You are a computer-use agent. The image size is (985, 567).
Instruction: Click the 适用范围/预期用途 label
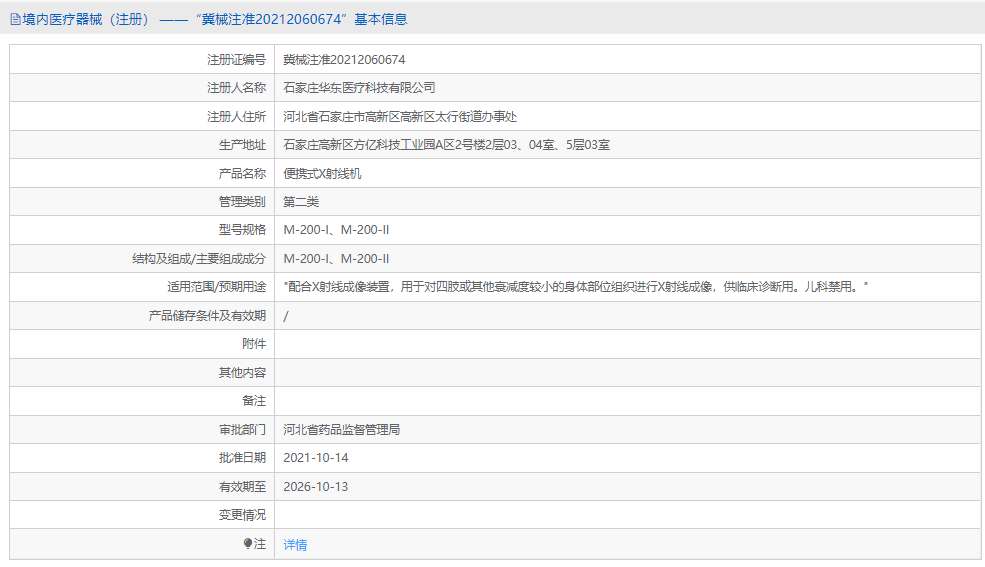(217, 287)
